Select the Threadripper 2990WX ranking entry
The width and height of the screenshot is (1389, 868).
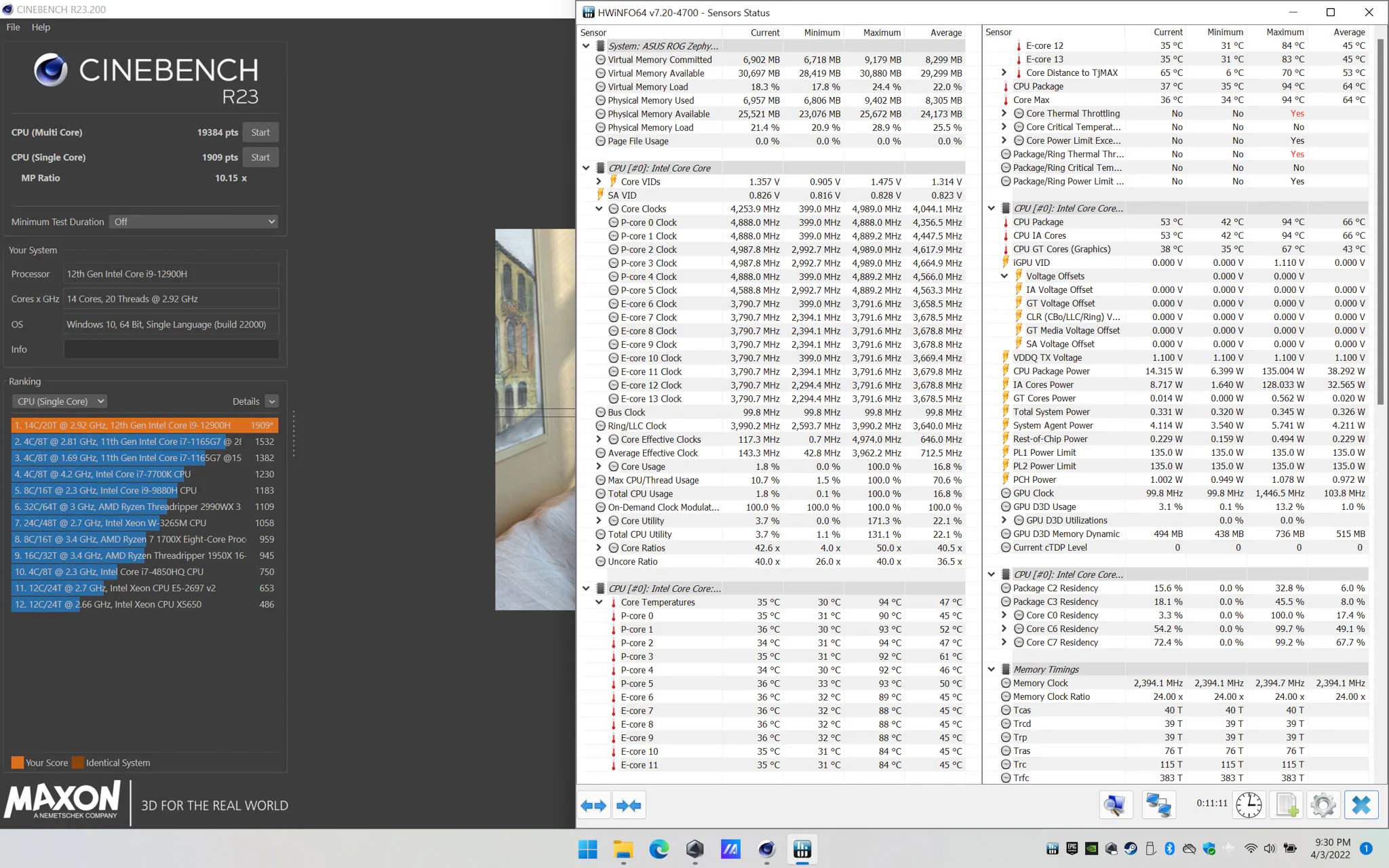tap(144, 507)
